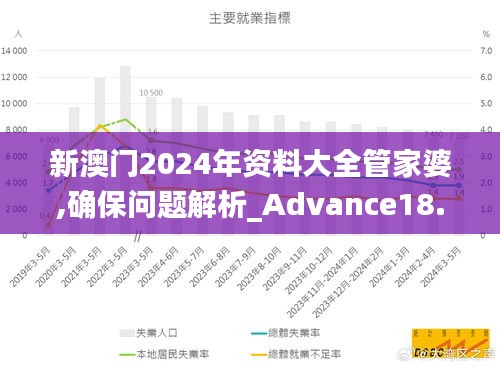
Task: Click the tallest grey bar for 2022年3-5月
Action: 125,151
